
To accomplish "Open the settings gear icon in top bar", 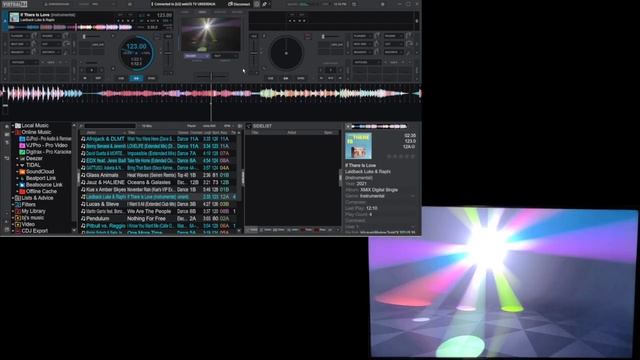I will (382, 4).
